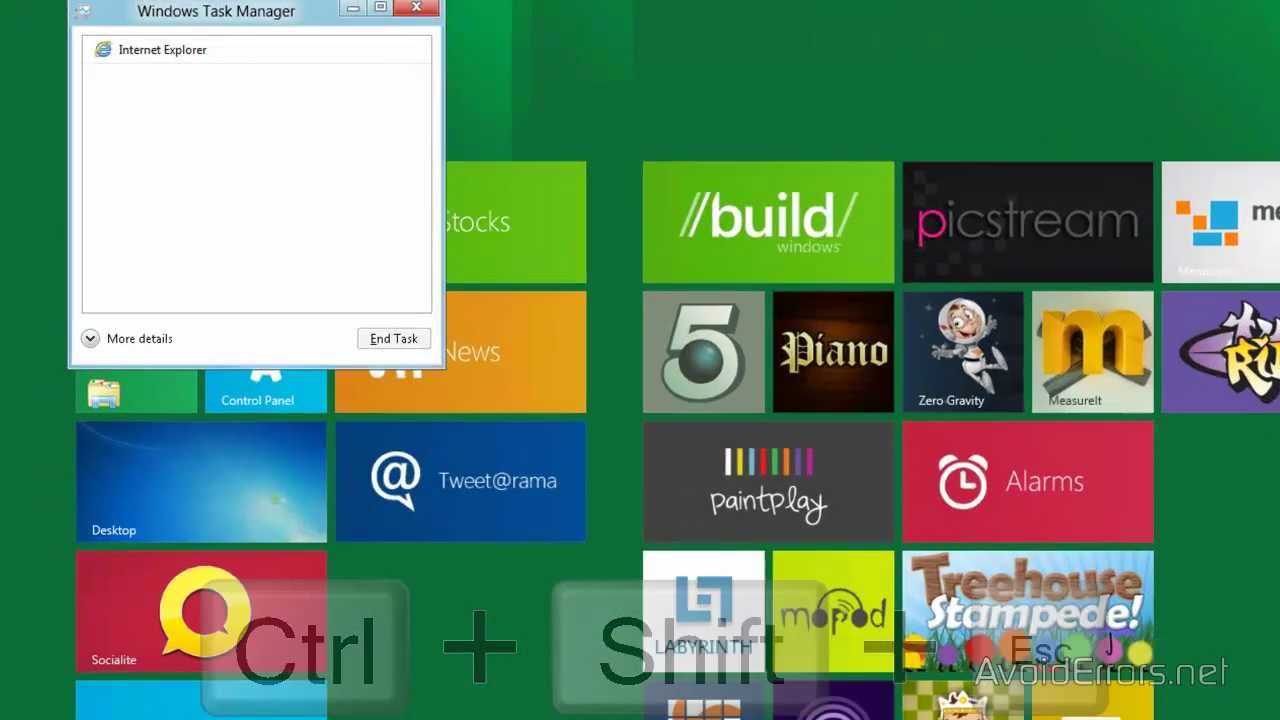Image resolution: width=1280 pixels, height=720 pixels.
Task: Launch the picstream tile
Action: coord(1028,222)
